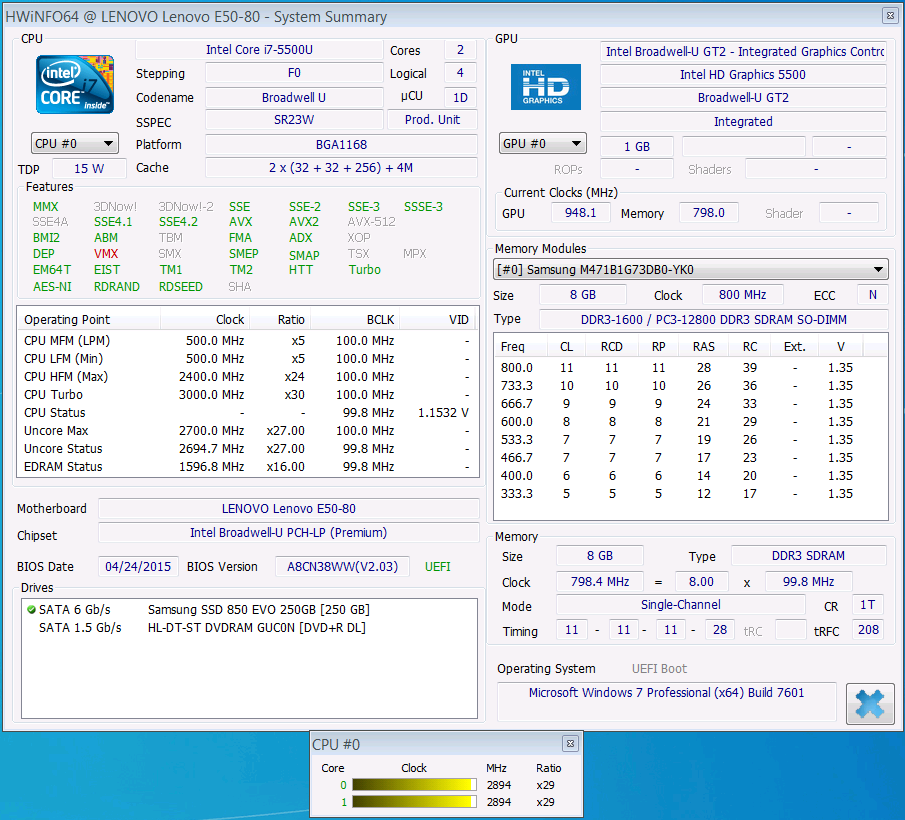Select the 333.3 frequency timing row
This screenshot has width=905, height=820.
tap(690, 493)
